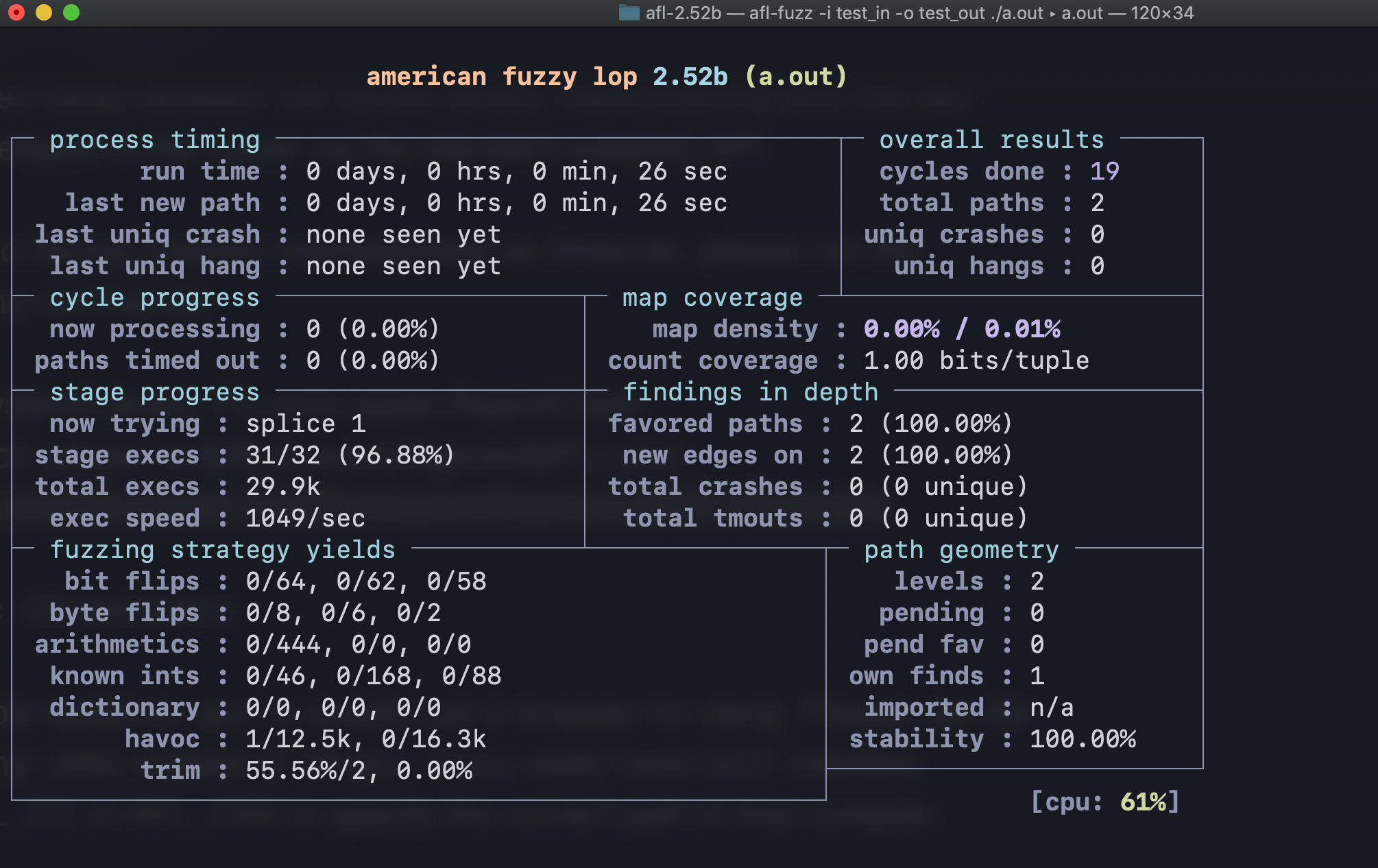Click the uniq hangs value '0'
The image size is (1378, 868).
point(1098,266)
